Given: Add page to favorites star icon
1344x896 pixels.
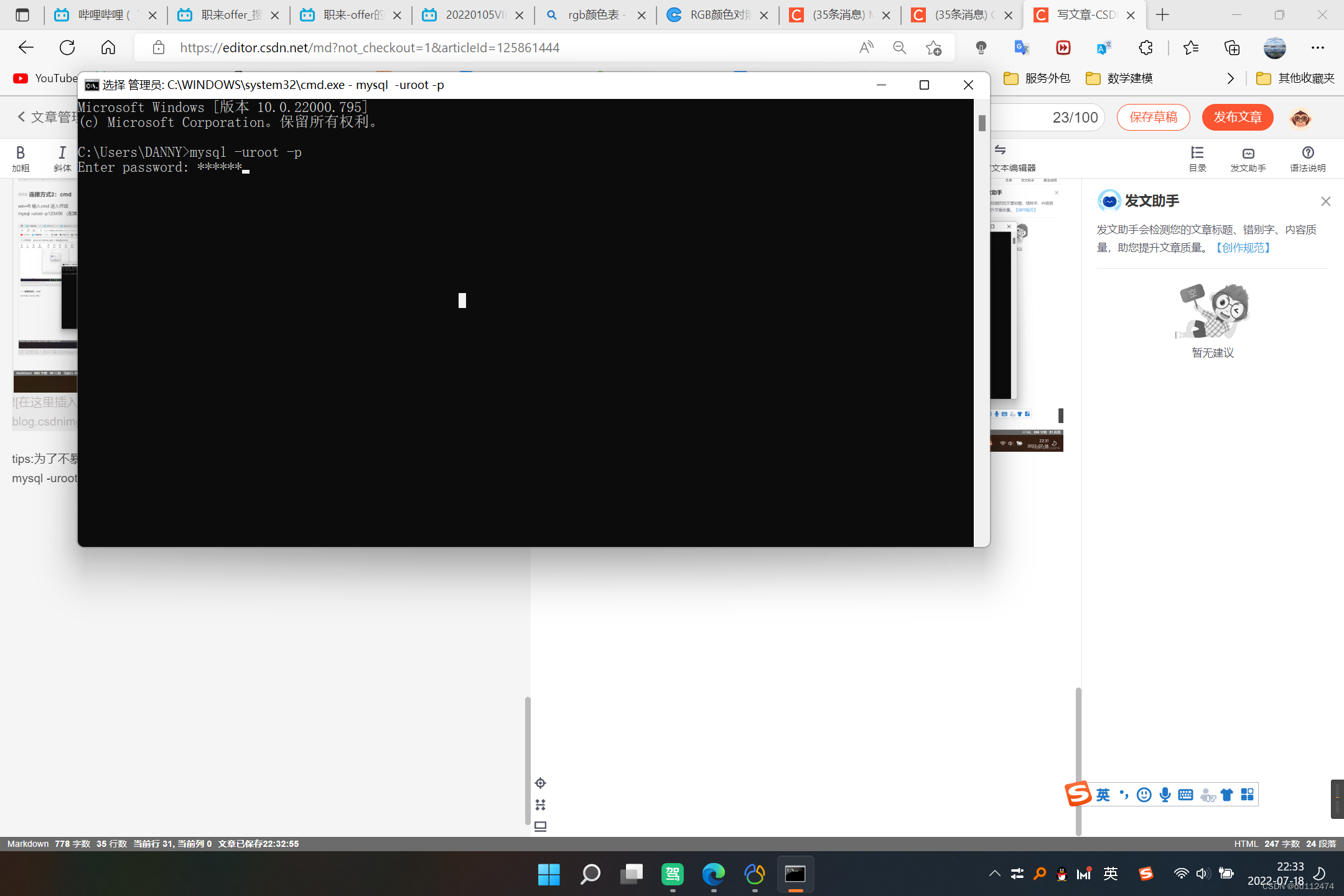Looking at the screenshot, I should tap(933, 47).
